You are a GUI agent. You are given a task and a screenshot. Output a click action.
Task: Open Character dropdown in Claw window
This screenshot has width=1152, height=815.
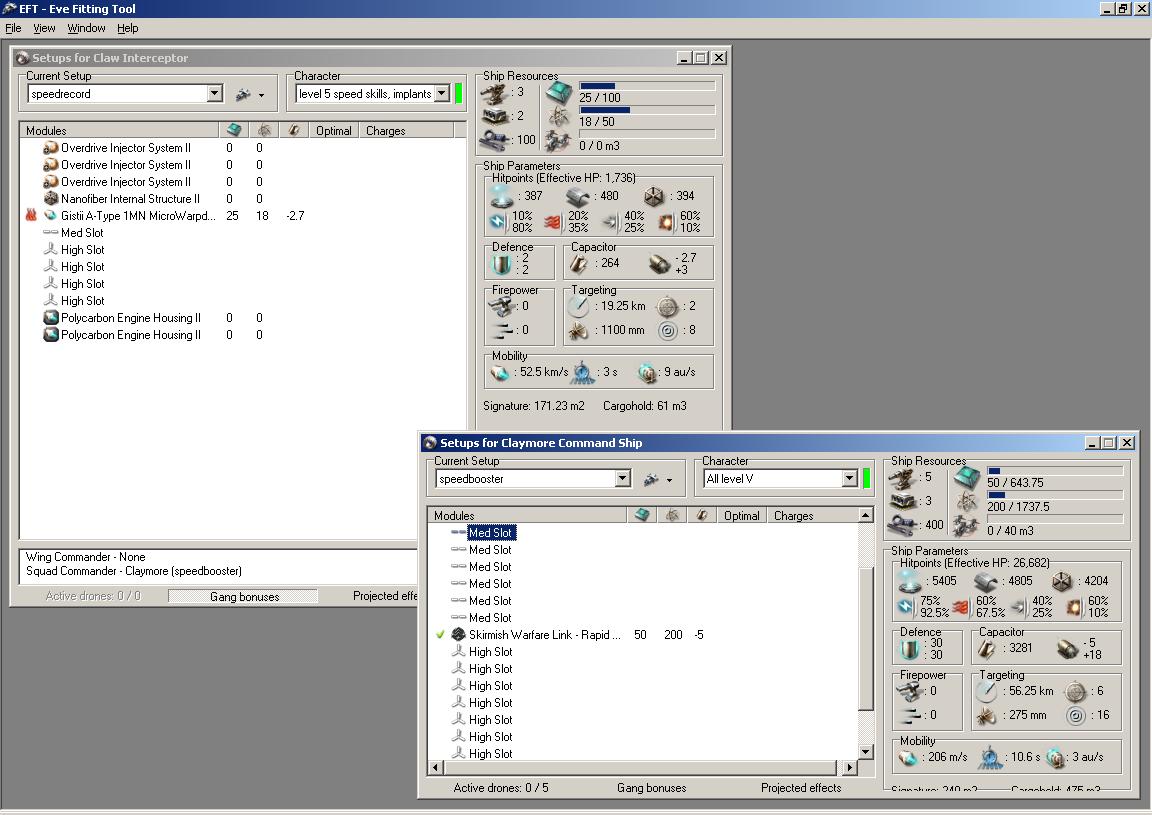coord(442,93)
